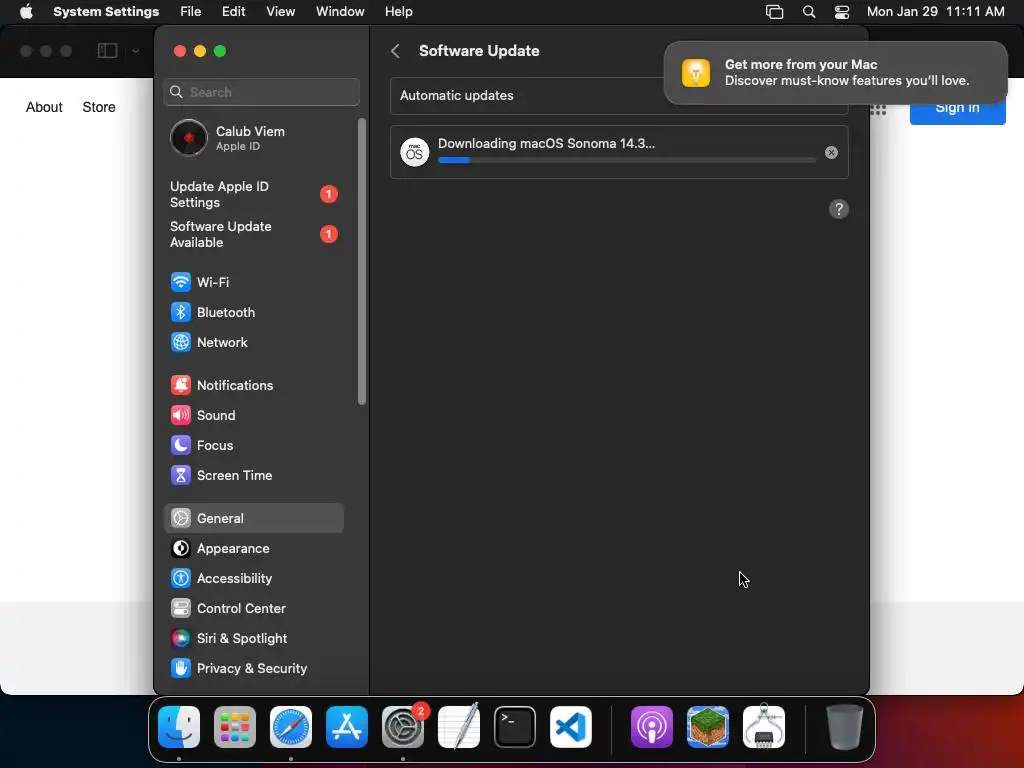Open Launchpad from the Dock
The height and width of the screenshot is (768, 1024).
[235, 727]
